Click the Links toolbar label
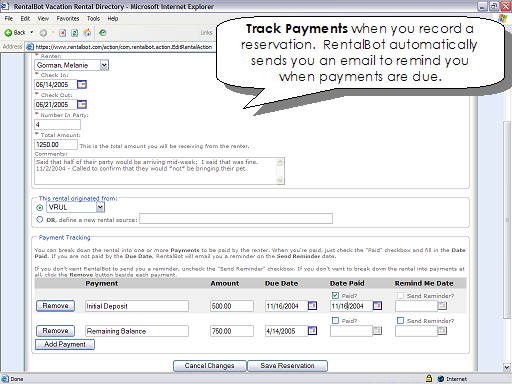Image resolution: width=512 pixels, height=384 pixels. (x=206, y=33)
